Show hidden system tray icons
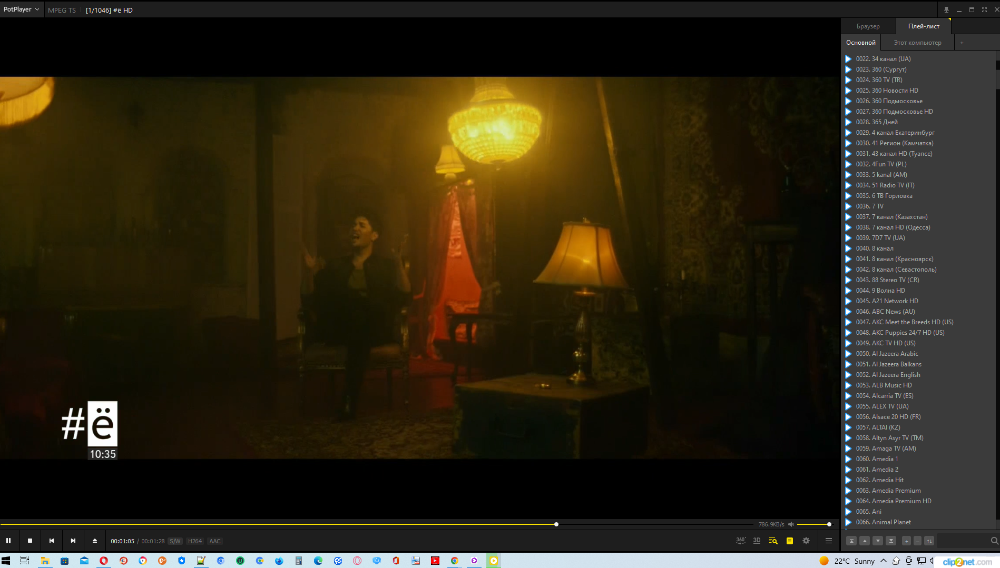1000x568 pixels. pos(883,561)
